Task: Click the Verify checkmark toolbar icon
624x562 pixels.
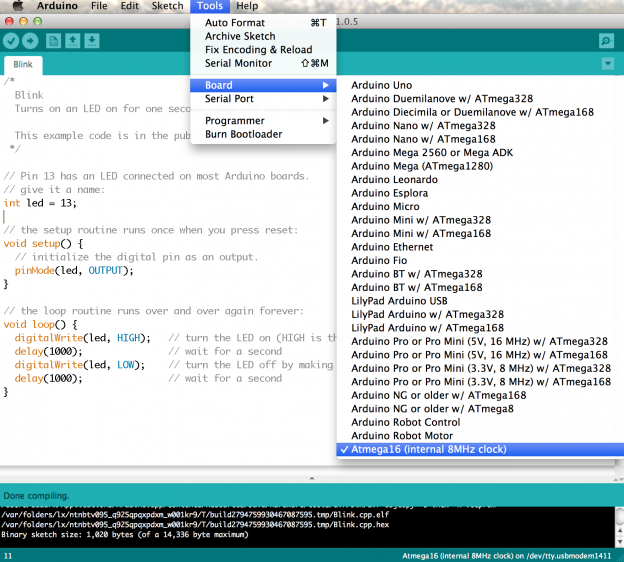Action: coord(12,41)
